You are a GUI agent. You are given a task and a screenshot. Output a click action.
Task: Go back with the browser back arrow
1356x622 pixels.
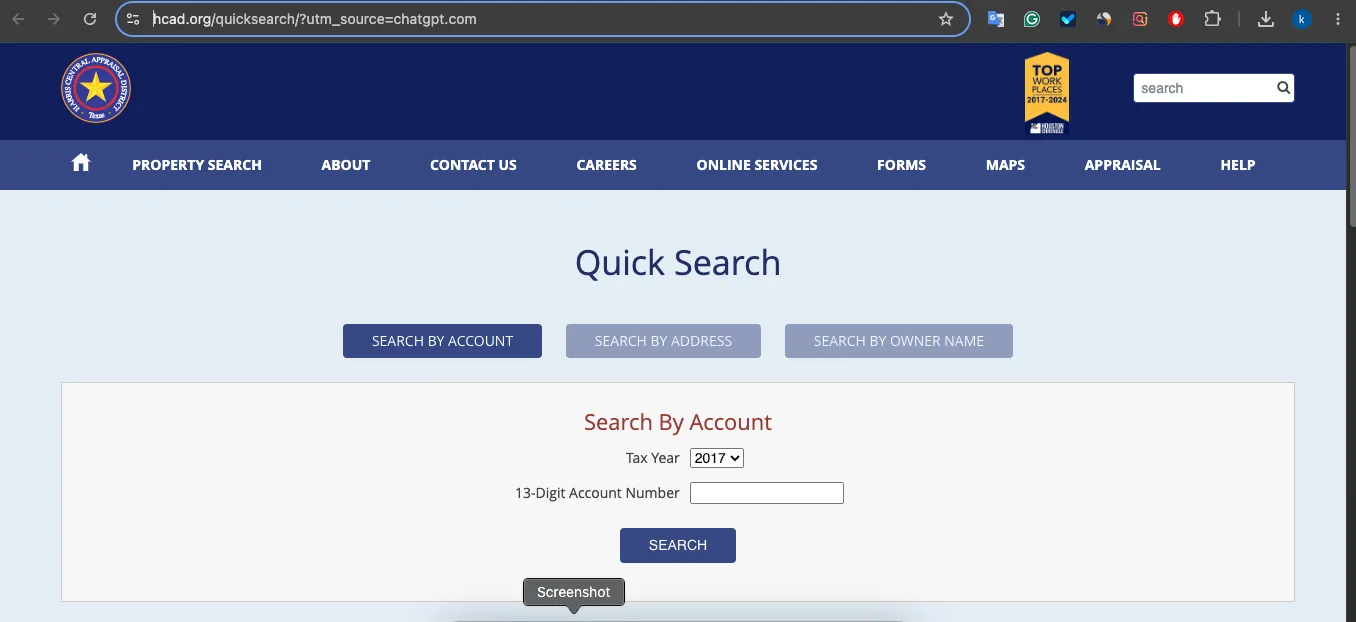tap(18, 19)
